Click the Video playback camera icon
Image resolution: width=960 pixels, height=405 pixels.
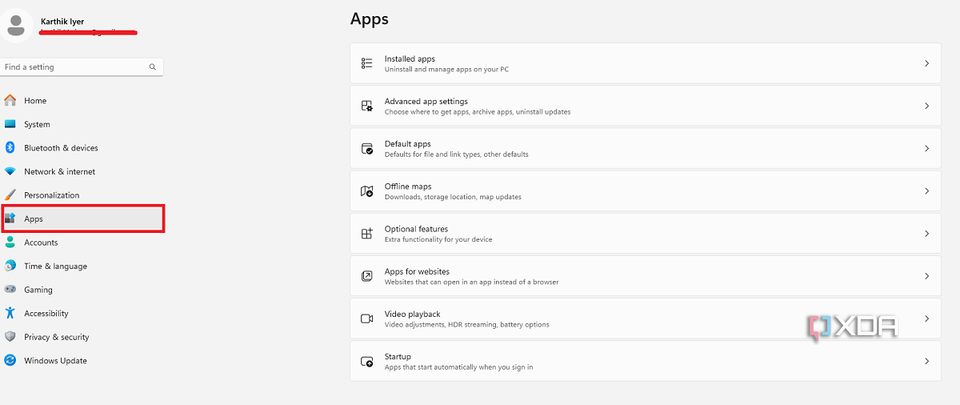[x=367, y=319]
